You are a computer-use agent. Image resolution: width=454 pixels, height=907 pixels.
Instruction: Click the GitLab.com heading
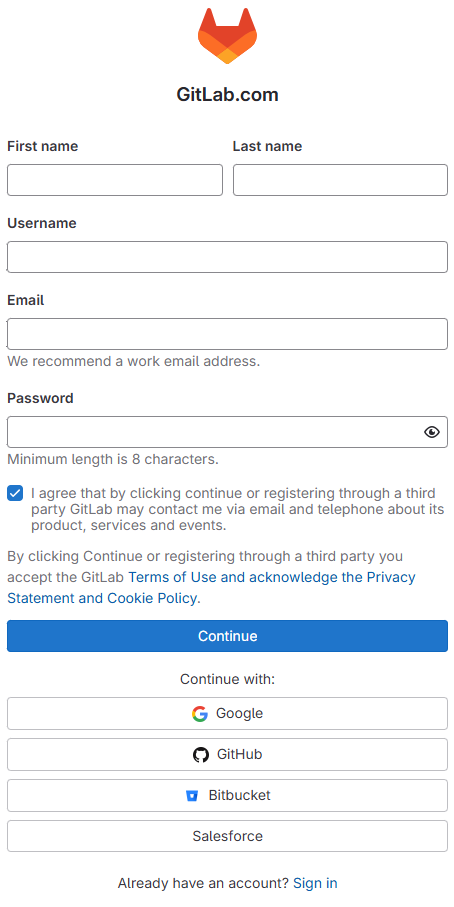(x=227, y=94)
